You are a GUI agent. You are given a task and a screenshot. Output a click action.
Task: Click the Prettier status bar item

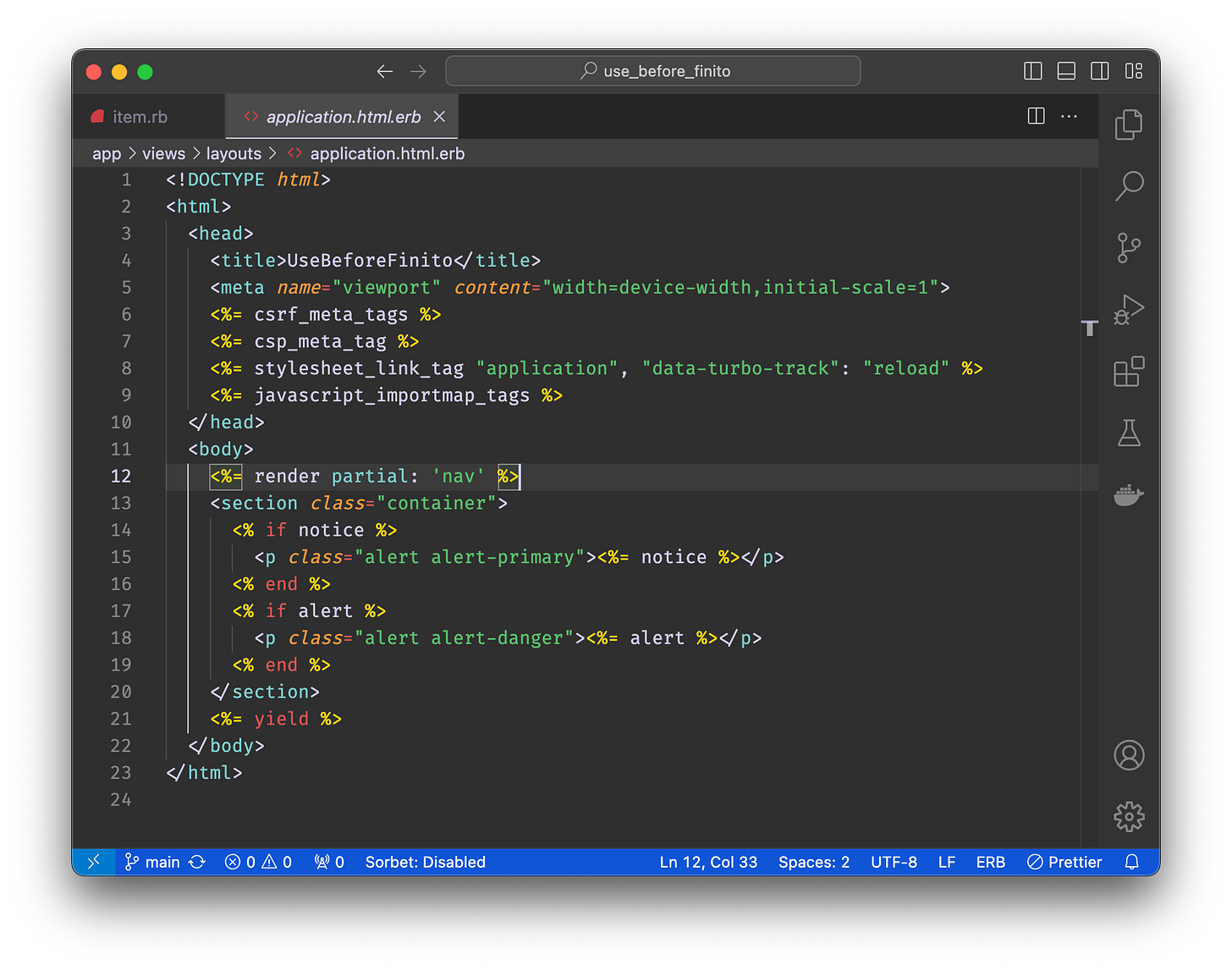1064,862
